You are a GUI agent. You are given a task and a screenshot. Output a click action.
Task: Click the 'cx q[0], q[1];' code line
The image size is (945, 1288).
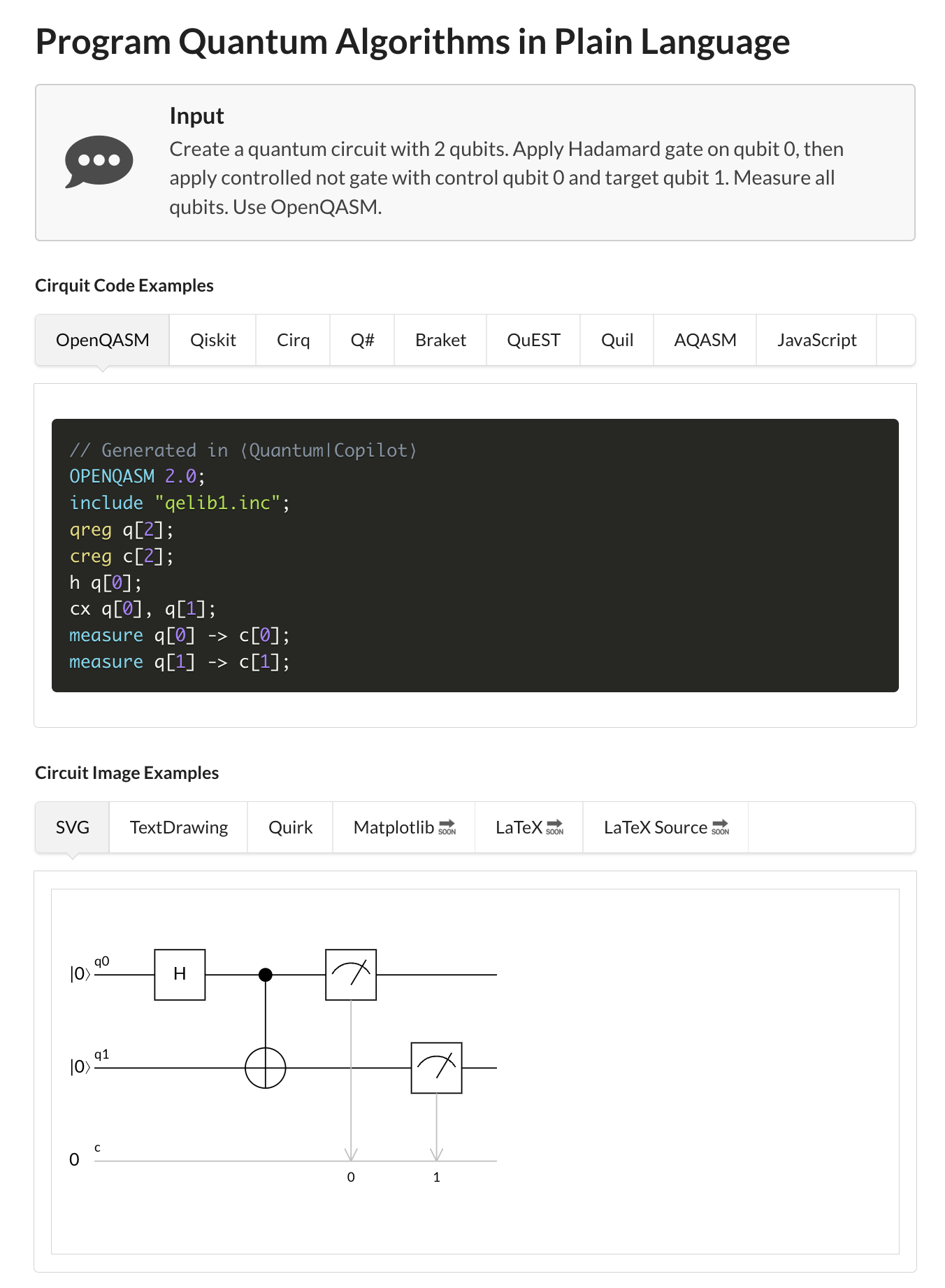click(143, 609)
